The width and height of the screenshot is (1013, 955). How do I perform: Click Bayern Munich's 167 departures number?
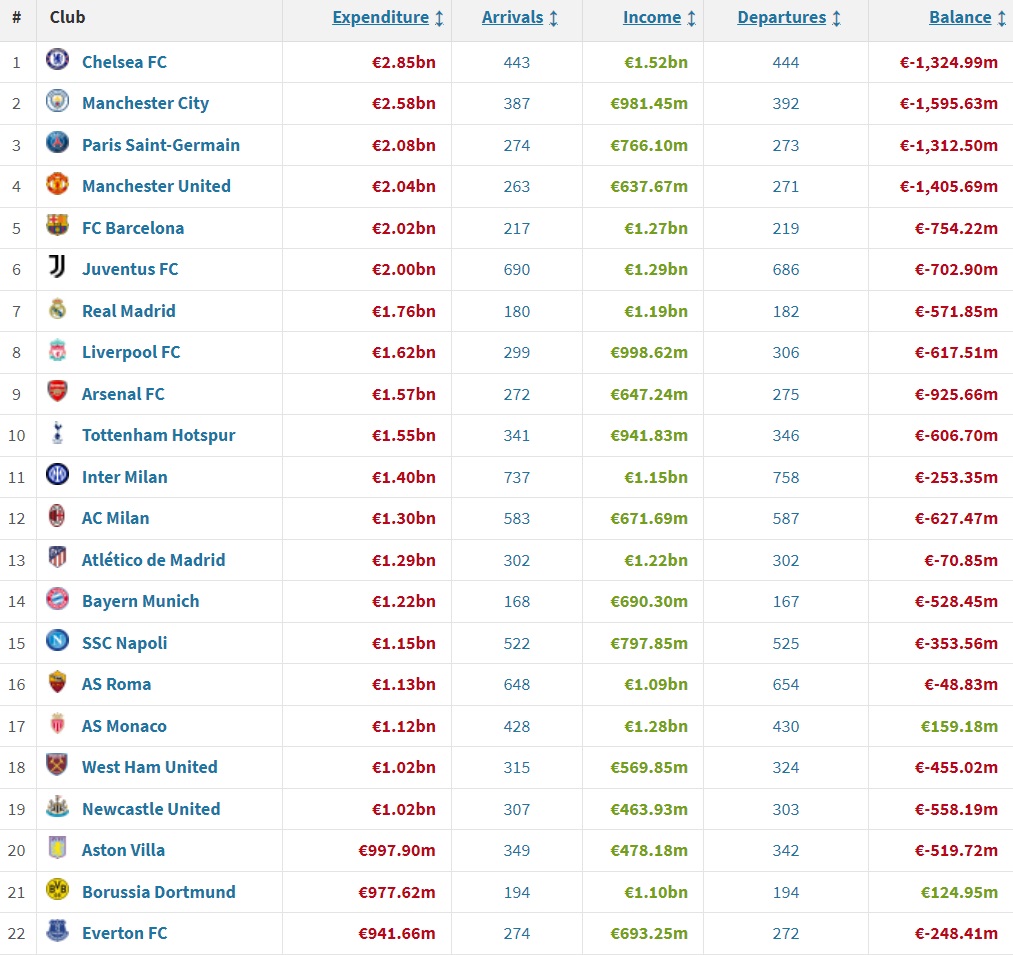786,601
